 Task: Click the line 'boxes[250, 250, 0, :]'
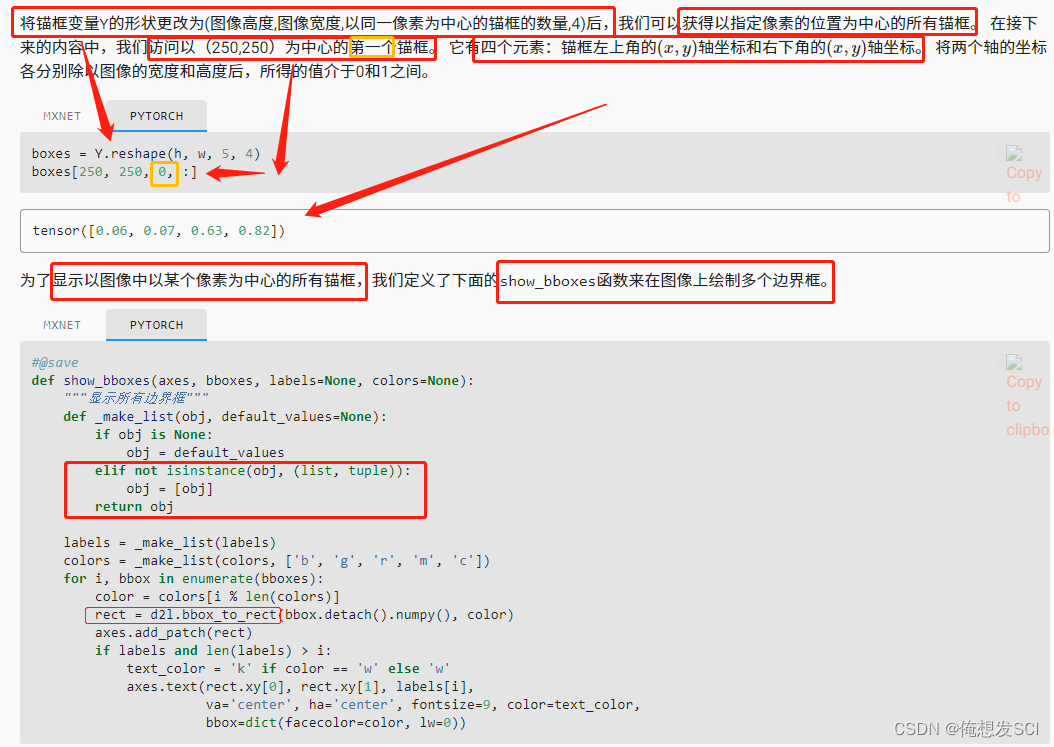(x=114, y=172)
